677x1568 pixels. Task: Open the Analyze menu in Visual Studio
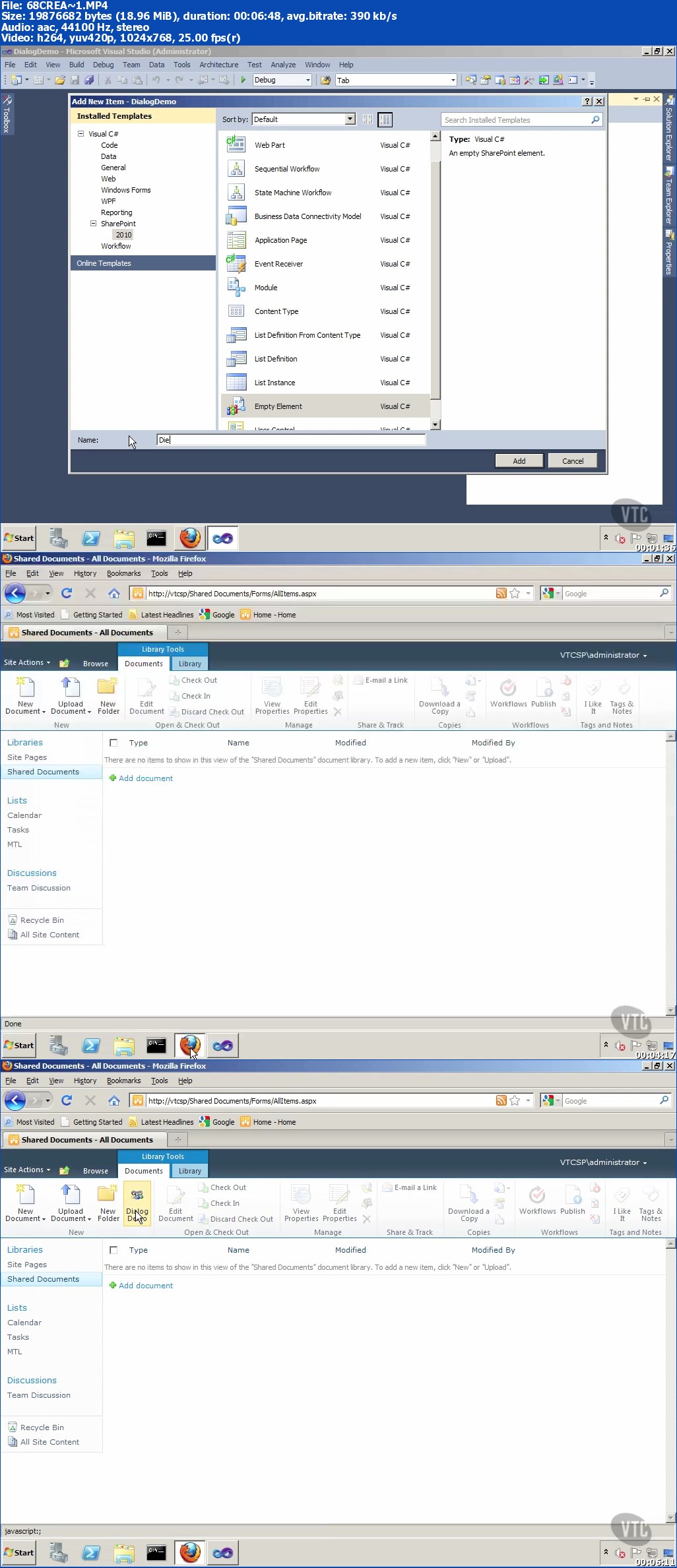283,65
